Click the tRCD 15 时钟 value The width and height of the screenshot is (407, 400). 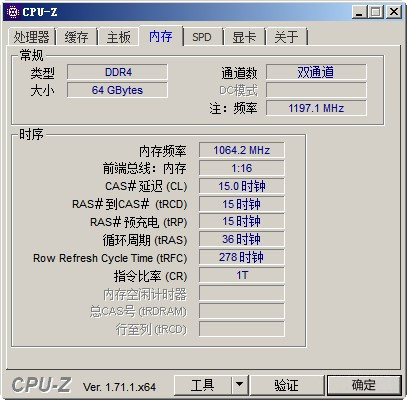(242, 204)
